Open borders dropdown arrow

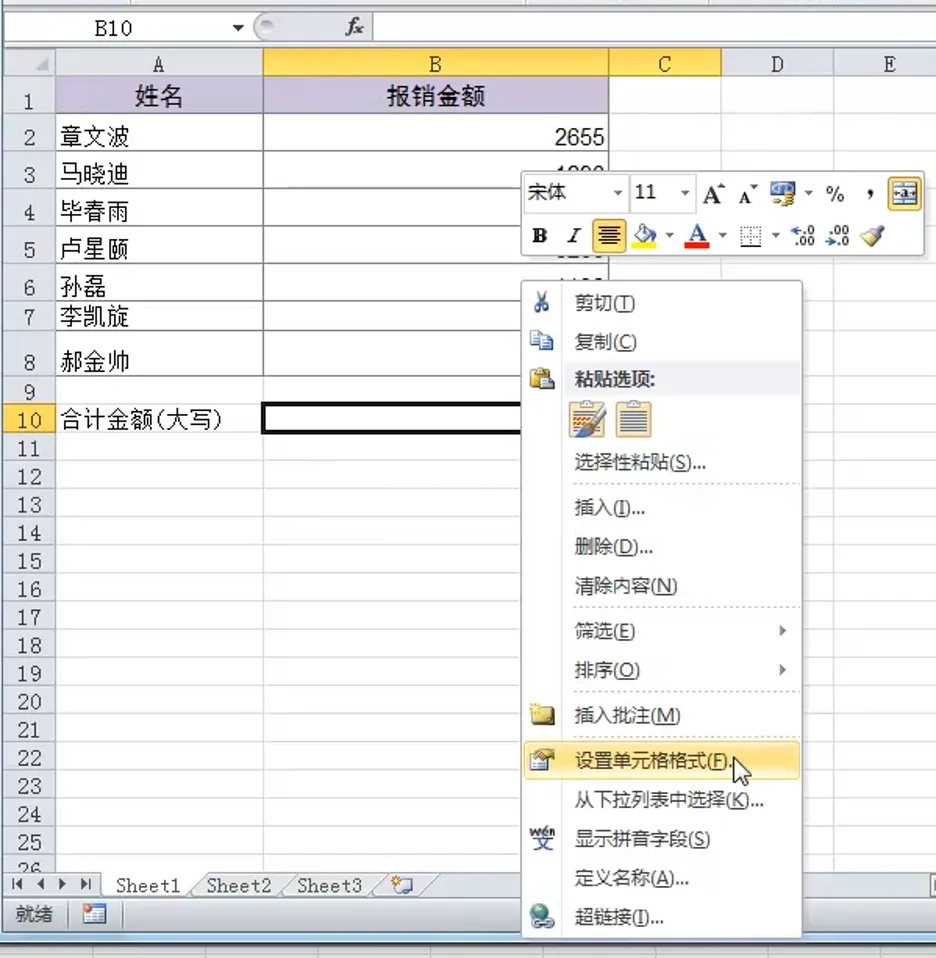(x=776, y=235)
